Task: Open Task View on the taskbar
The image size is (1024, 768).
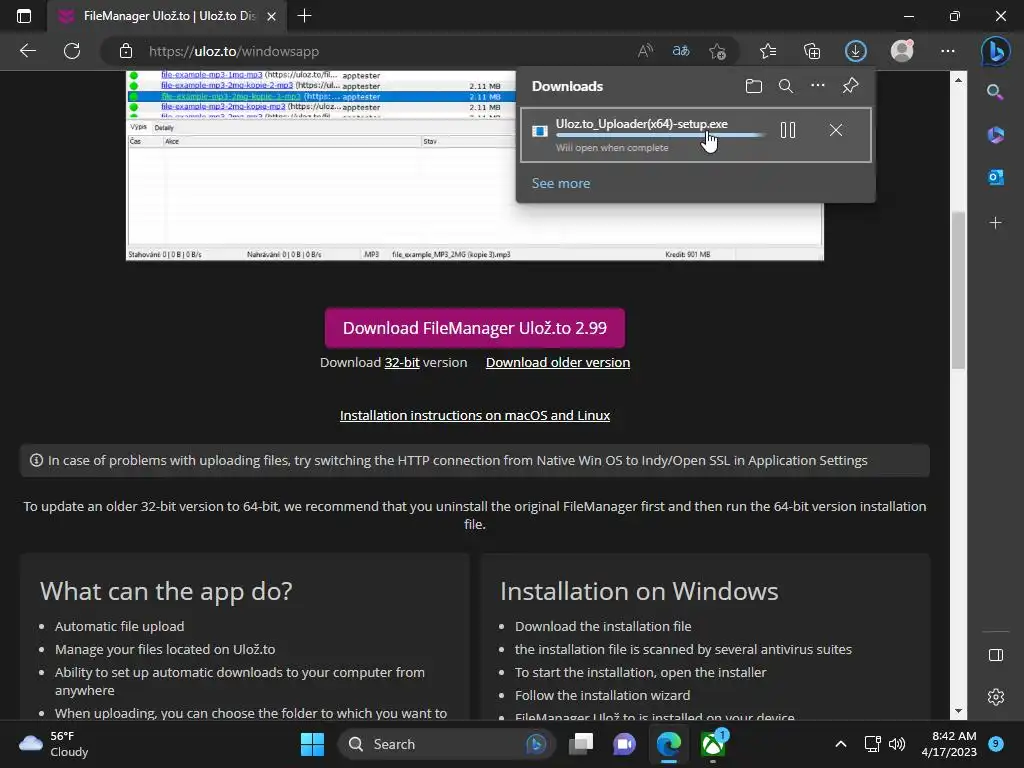Action: (x=581, y=744)
